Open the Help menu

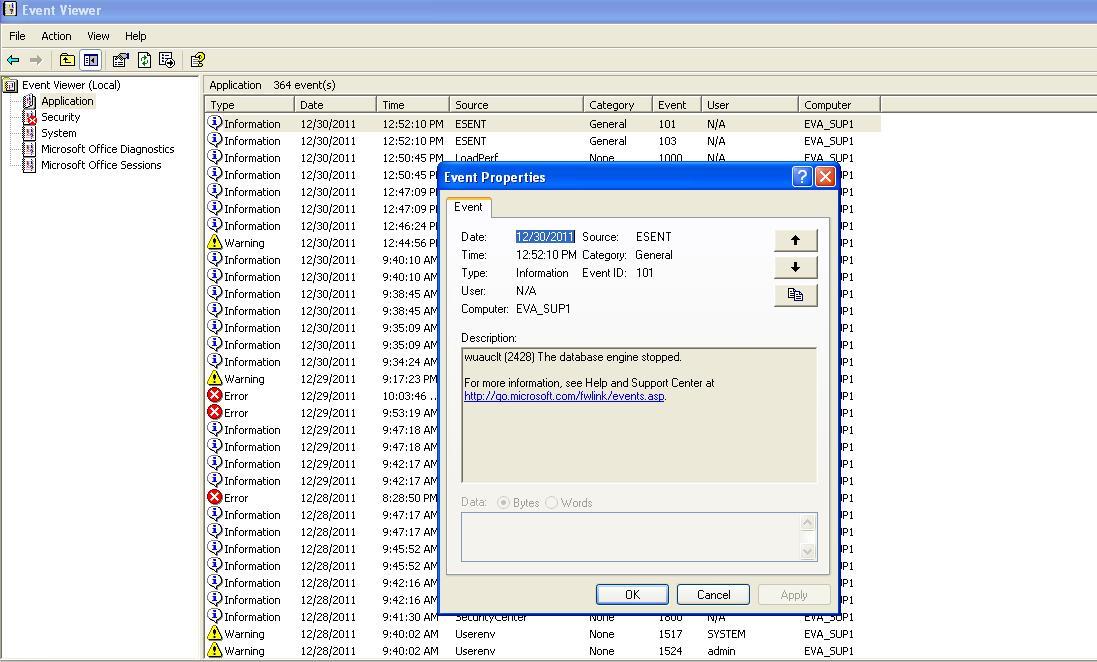pyautogui.click(x=136, y=36)
